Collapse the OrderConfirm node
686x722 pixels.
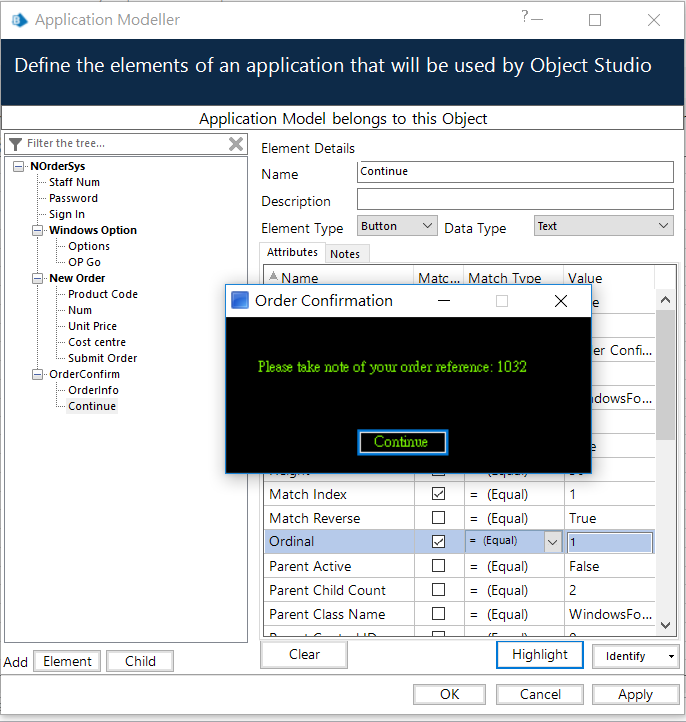pyautogui.click(x=37, y=374)
